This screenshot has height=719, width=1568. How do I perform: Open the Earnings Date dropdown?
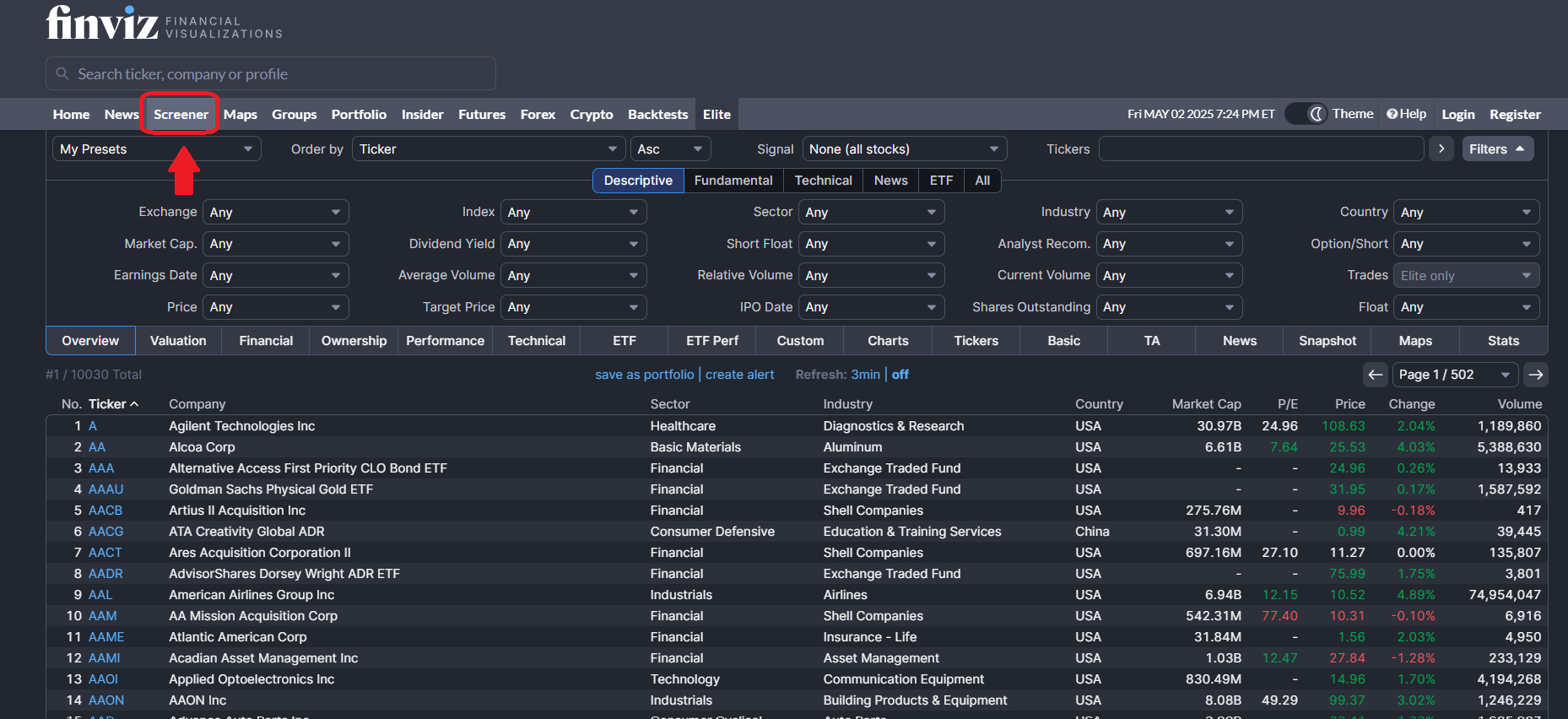(276, 275)
